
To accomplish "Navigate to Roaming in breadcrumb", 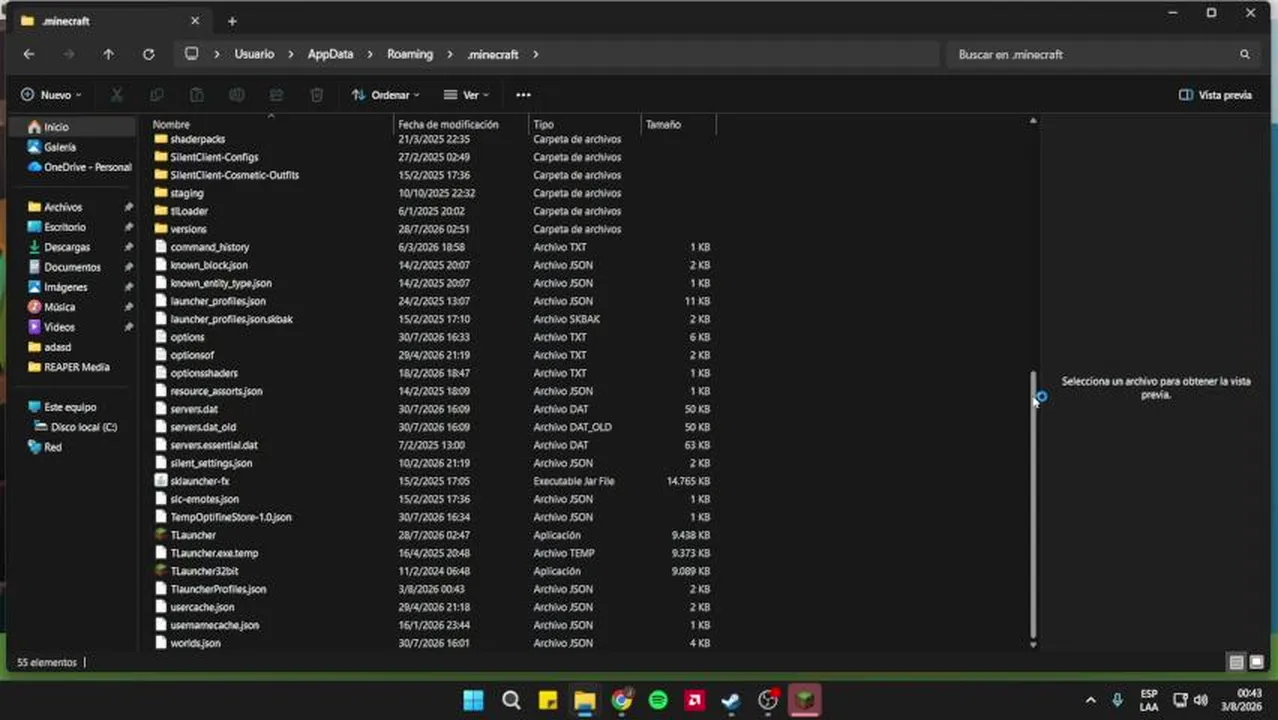I will [410, 54].
